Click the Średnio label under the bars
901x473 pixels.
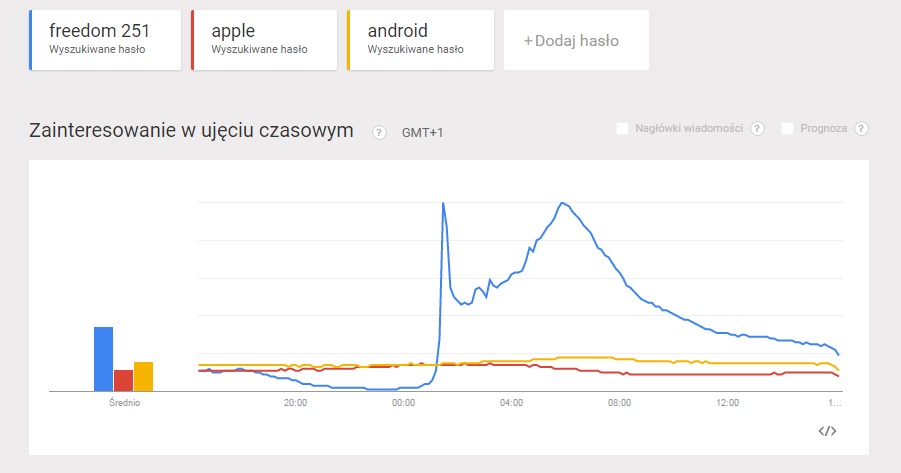[124, 403]
